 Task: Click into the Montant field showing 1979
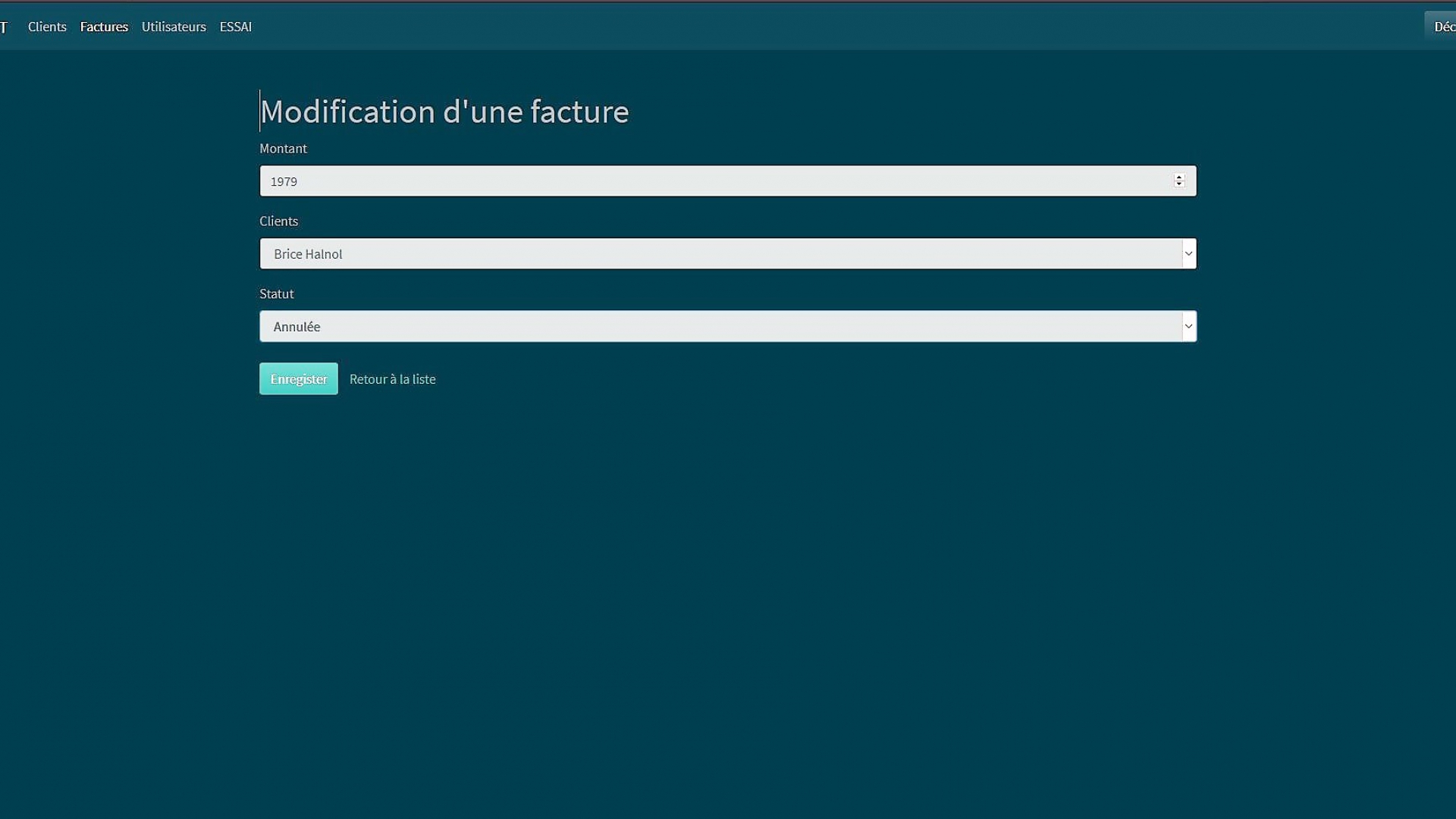682,181
